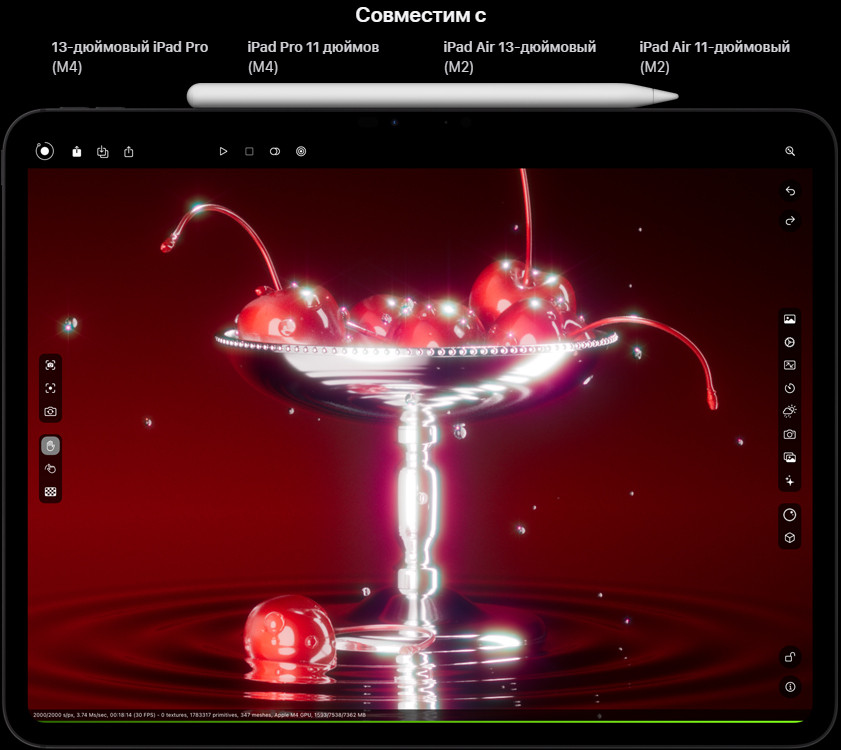Open the info panel icon
This screenshot has width=841, height=750.
(x=790, y=687)
